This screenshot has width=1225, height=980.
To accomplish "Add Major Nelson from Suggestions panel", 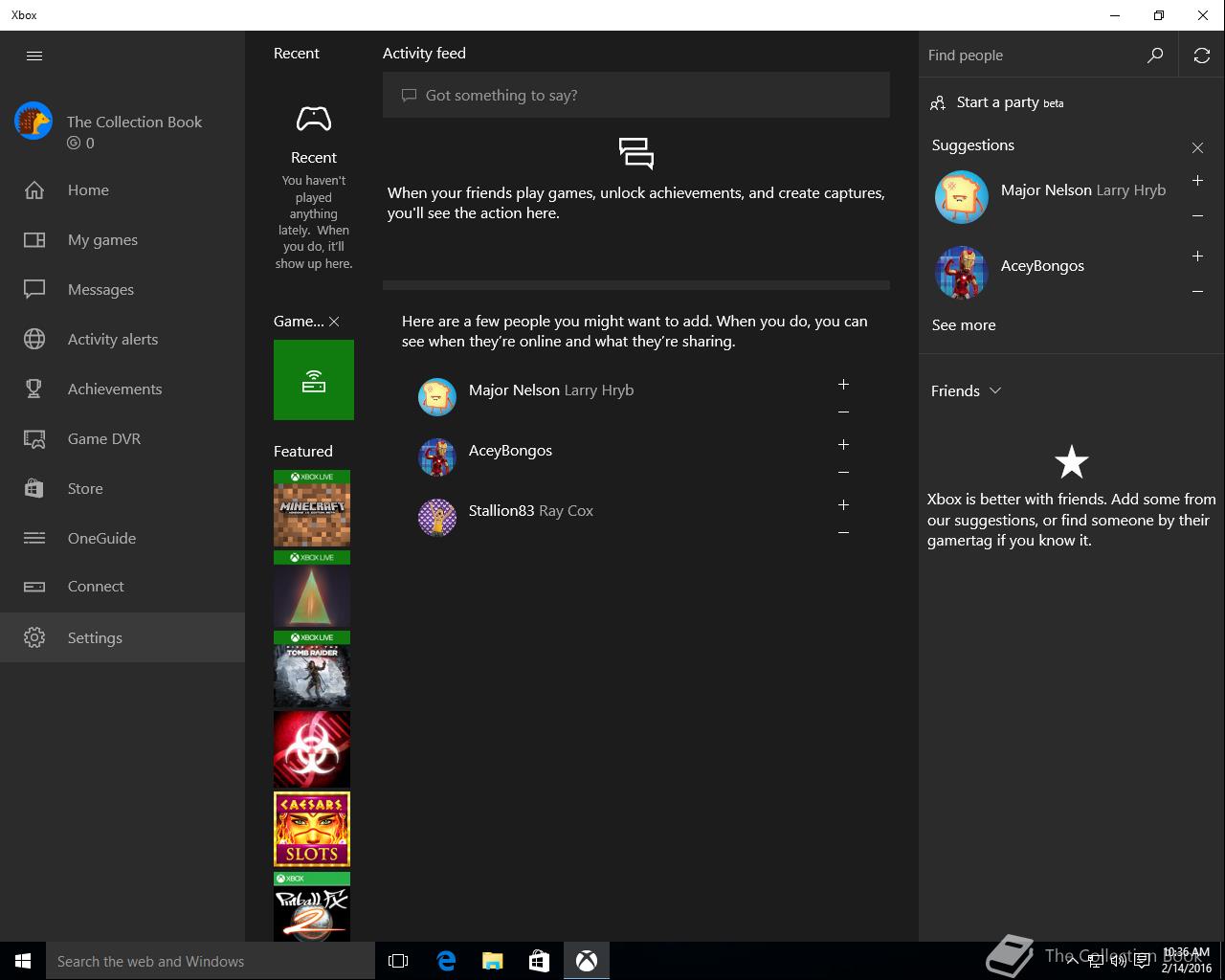I will click(1197, 180).
